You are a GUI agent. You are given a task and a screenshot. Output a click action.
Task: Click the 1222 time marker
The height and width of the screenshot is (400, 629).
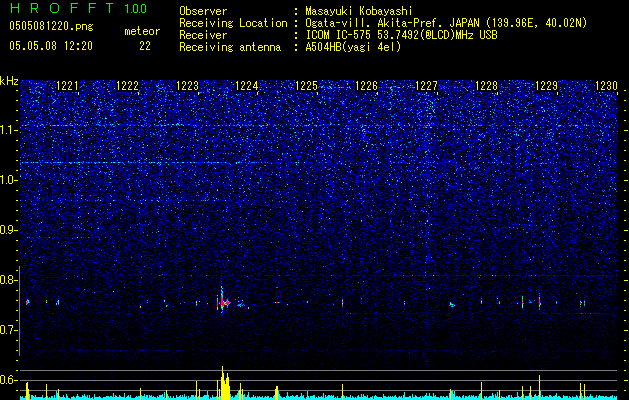point(127,86)
